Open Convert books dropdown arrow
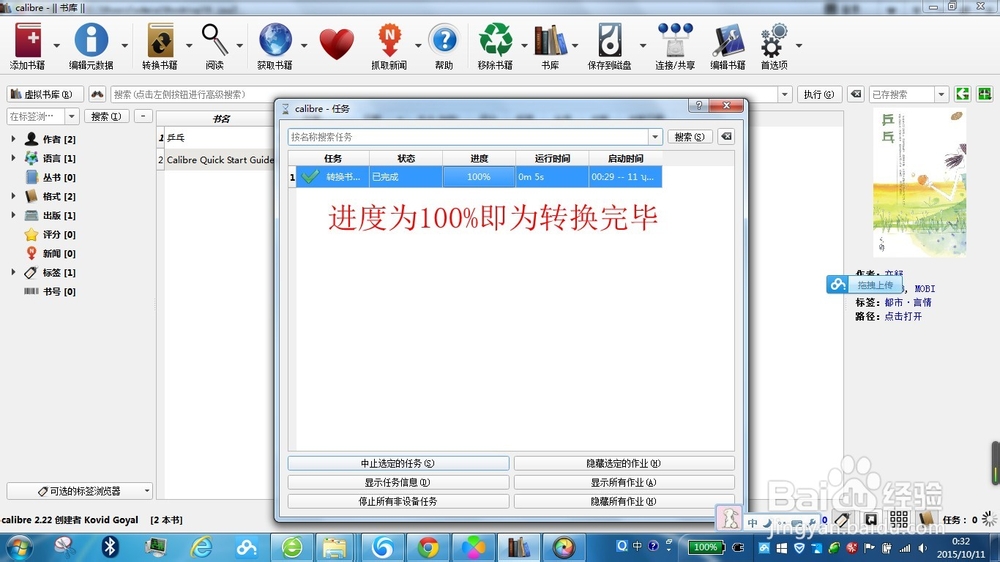The width and height of the screenshot is (1000, 562). [189, 45]
